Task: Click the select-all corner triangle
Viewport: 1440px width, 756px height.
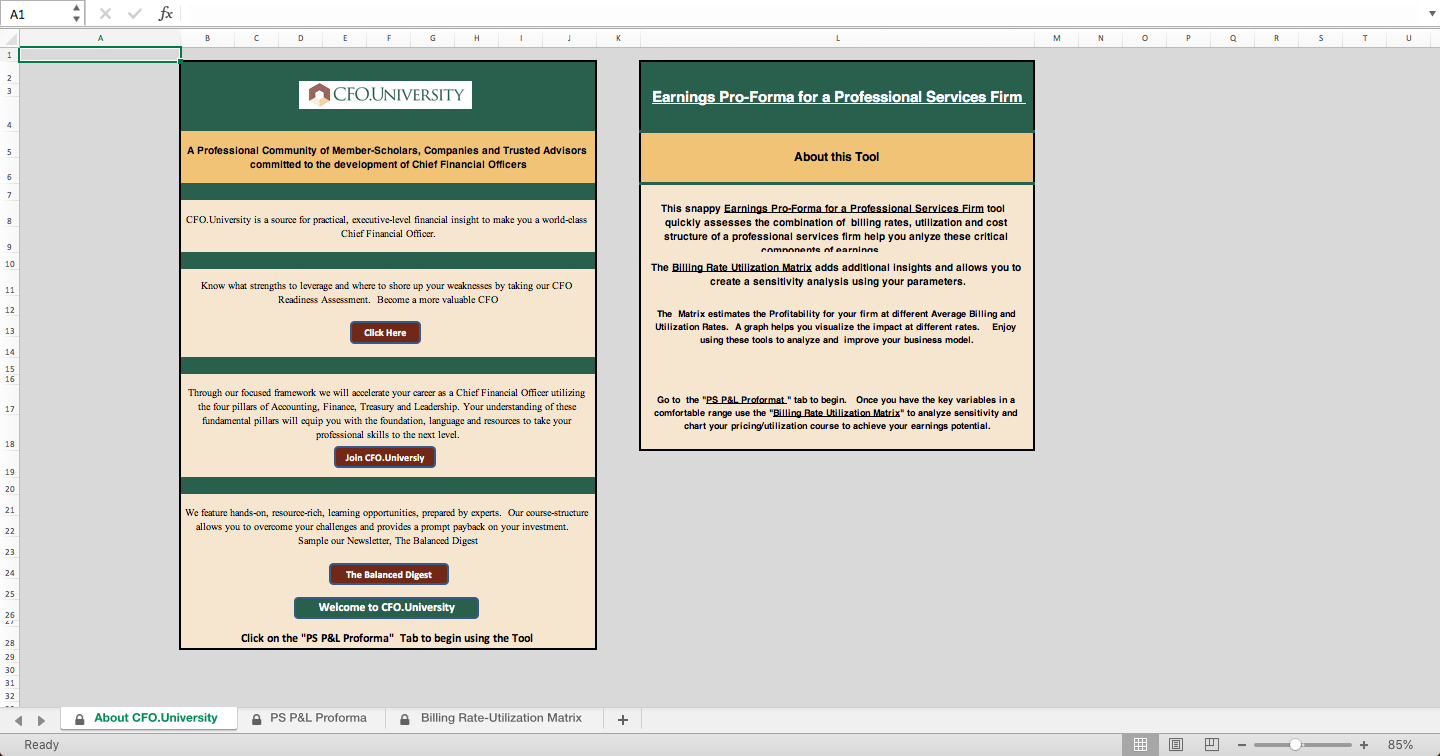Action: 10,38
